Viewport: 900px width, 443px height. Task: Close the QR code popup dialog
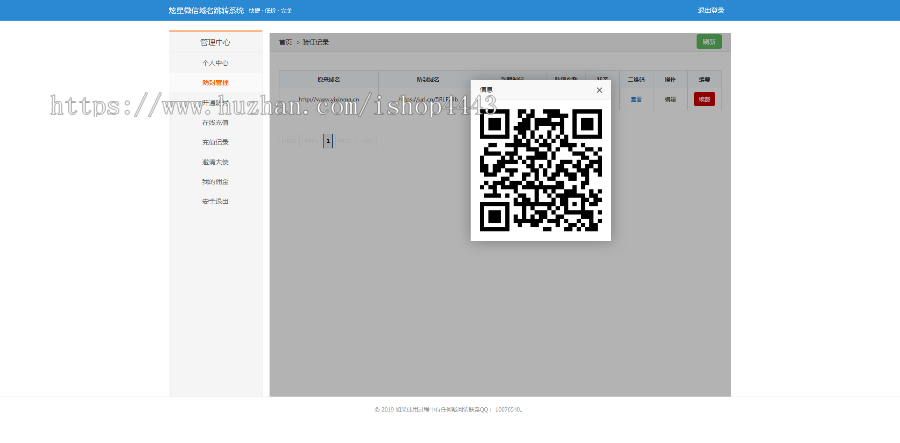click(x=599, y=90)
